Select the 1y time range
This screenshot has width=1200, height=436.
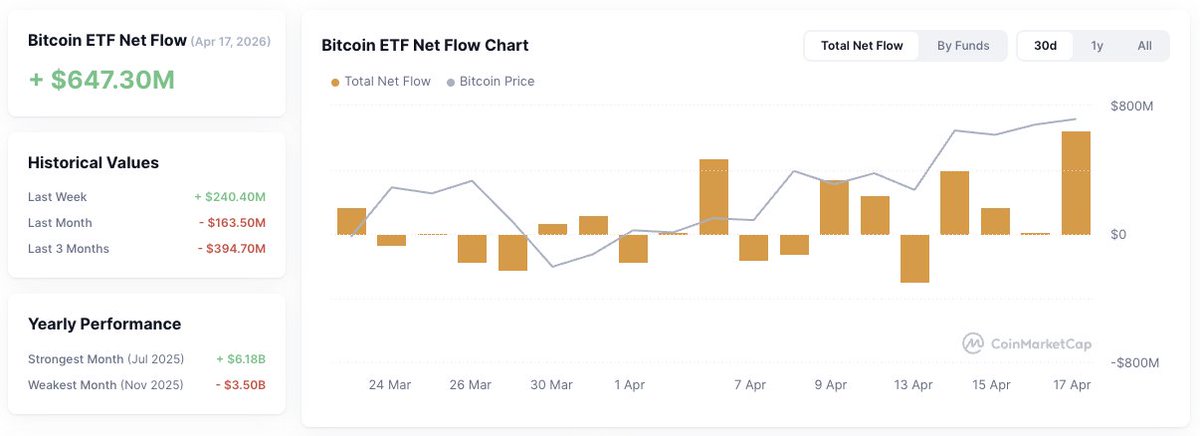click(x=1097, y=46)
